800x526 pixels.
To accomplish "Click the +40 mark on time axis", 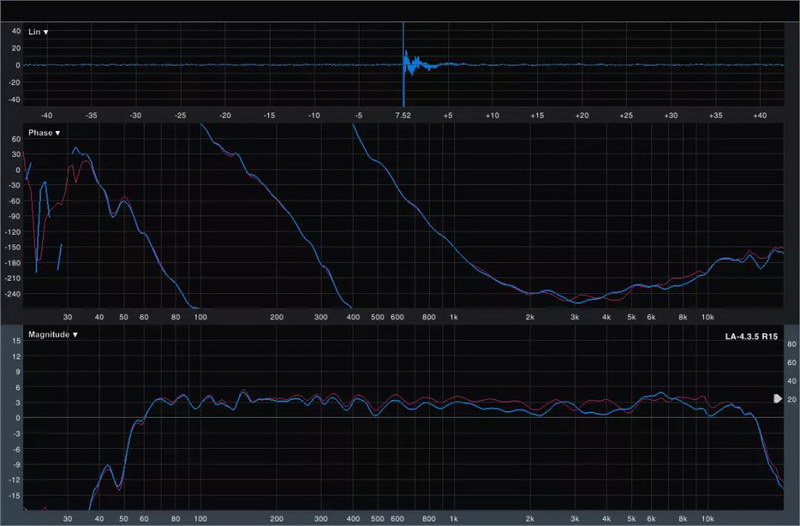I will 759,116.
